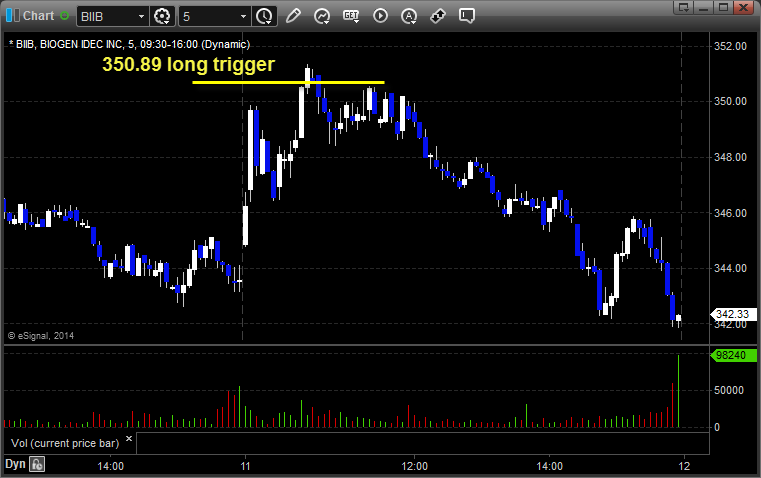Open the symbol settings gear menu
This screenshot has height=478, width=761.
(162, 16)
